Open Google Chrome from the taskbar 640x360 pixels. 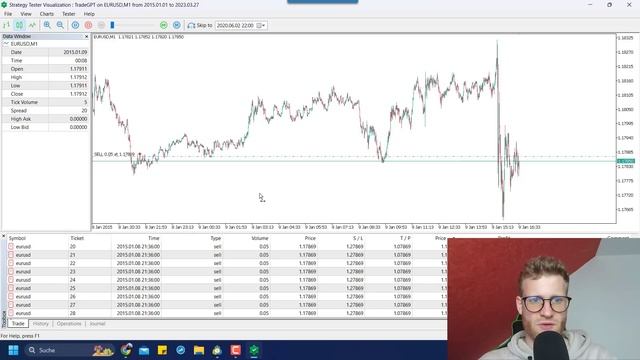coord(126,350)
